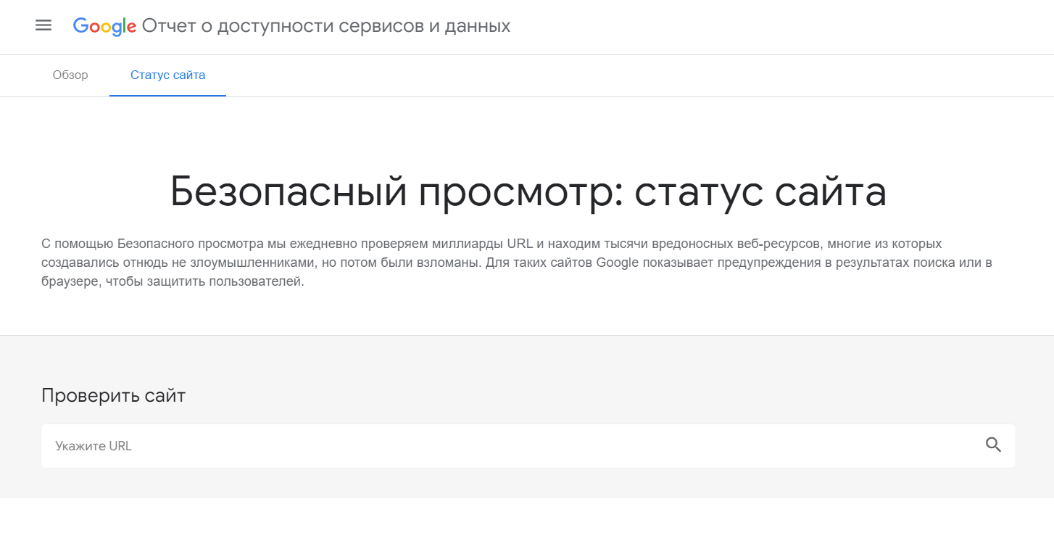This screenshot has height=533, width=1054.
Task: Click the paragraph line starting С помощью Безопасного
Action: tap(491, 243)
